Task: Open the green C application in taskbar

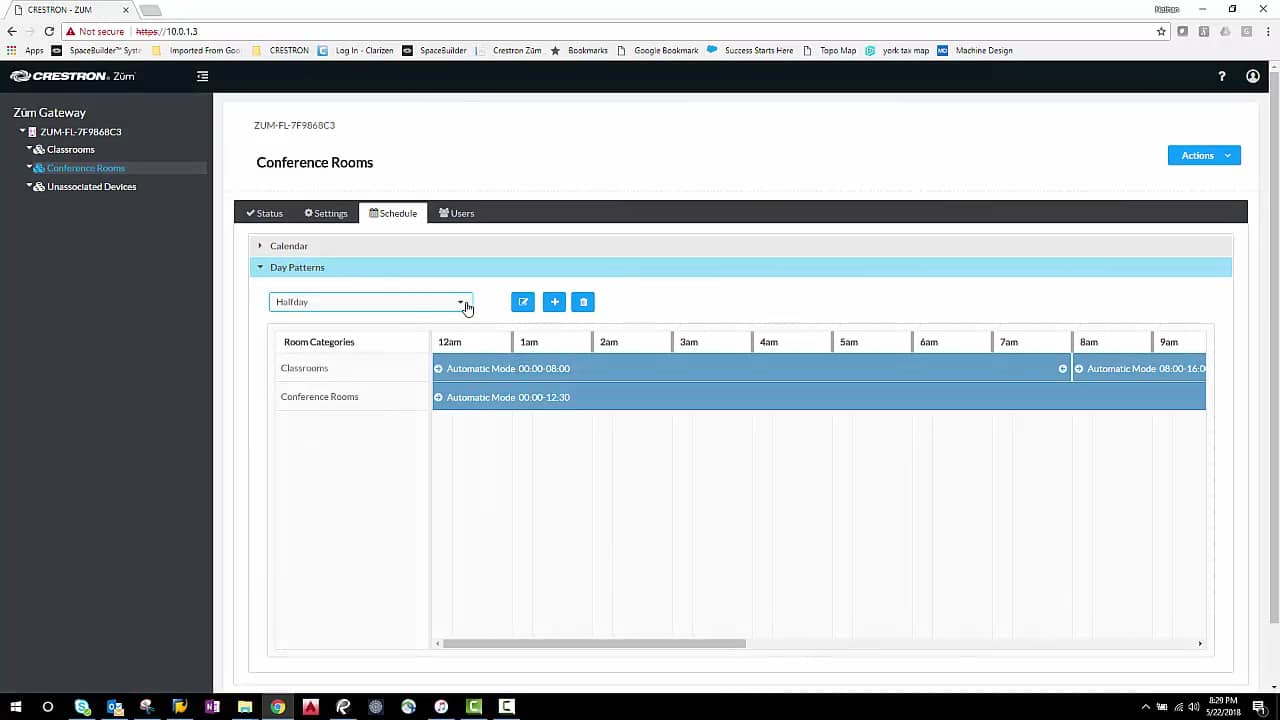Action: coord(474,706)
